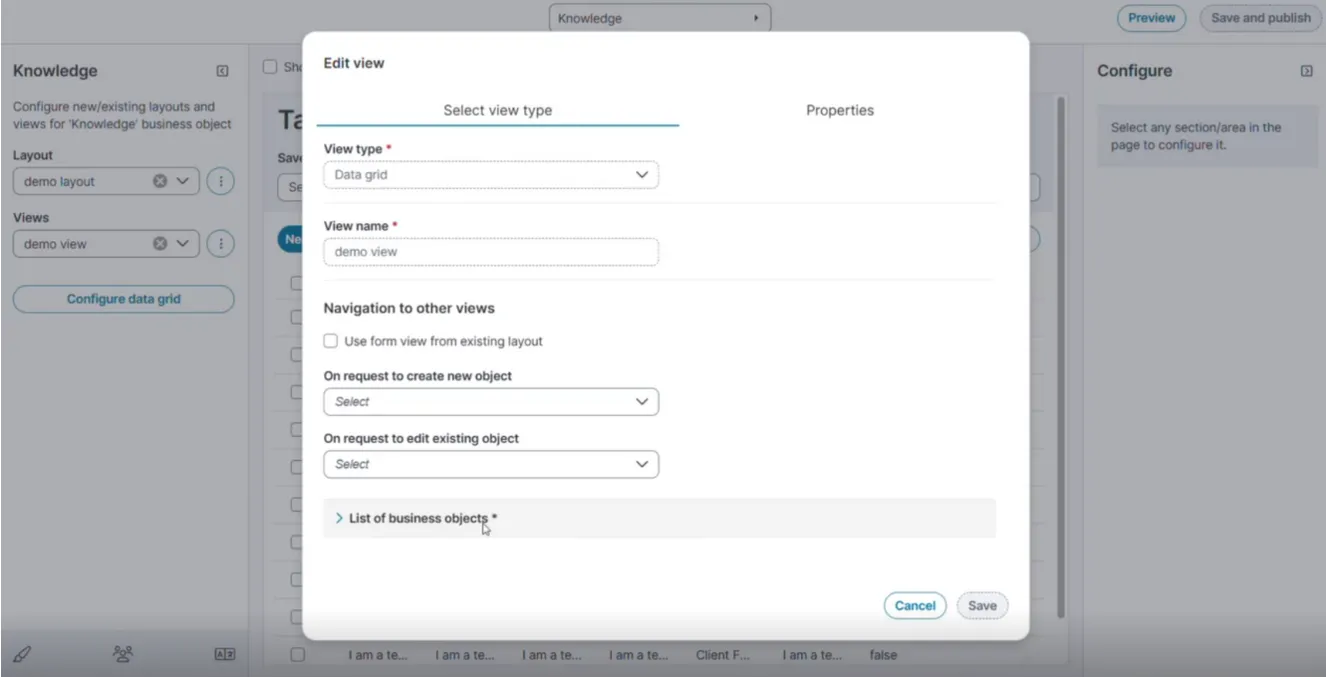Screen dimensions: 1326x677
Task: Click the translation icon in bottom bar
Action: (x=225, y=654)
